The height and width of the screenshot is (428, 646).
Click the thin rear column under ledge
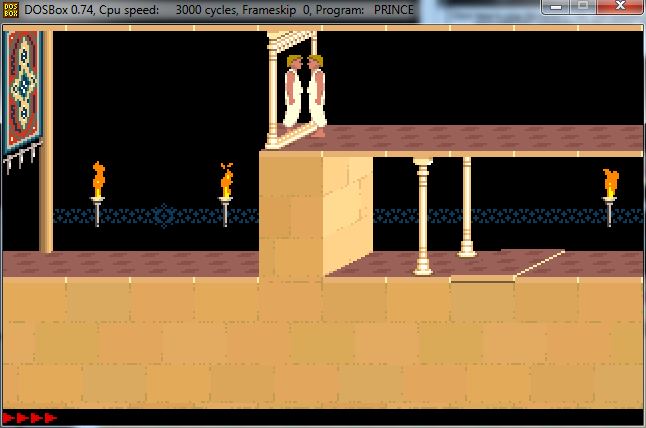pos(467,207)
